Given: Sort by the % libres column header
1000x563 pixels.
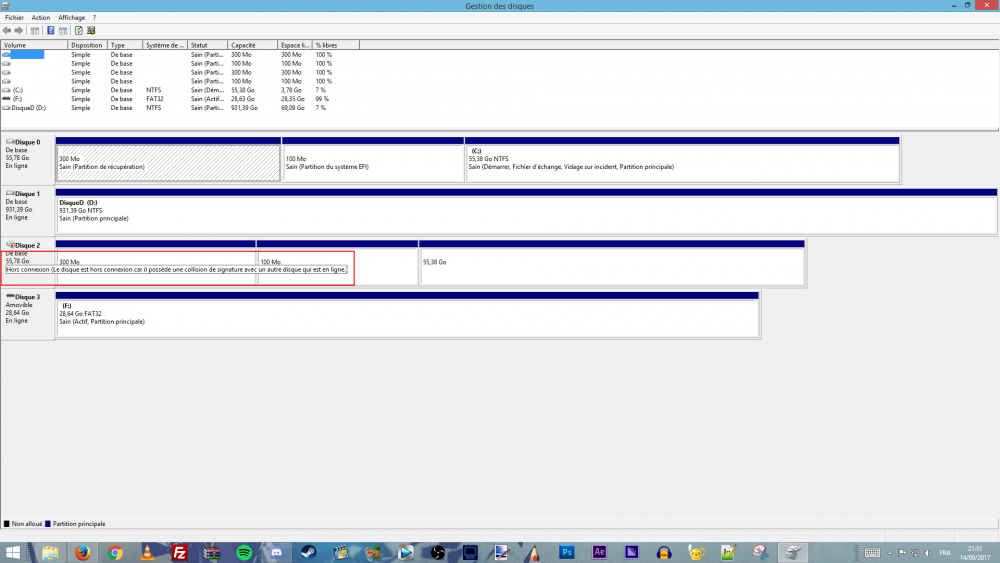Looking at the screenshot, I should pos(336,45).
